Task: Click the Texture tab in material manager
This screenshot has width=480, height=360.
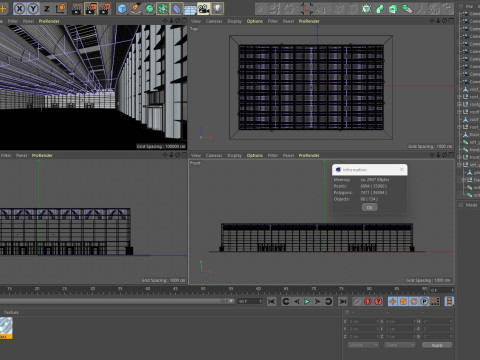Action: 11,312
